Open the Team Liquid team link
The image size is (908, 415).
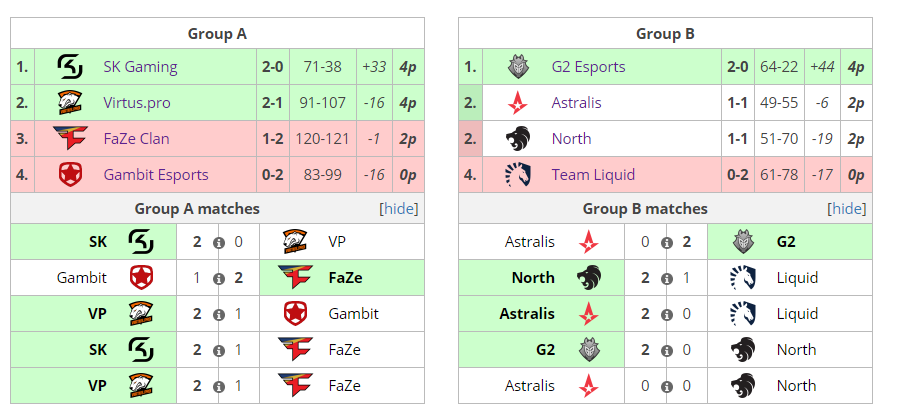(594, 174)
